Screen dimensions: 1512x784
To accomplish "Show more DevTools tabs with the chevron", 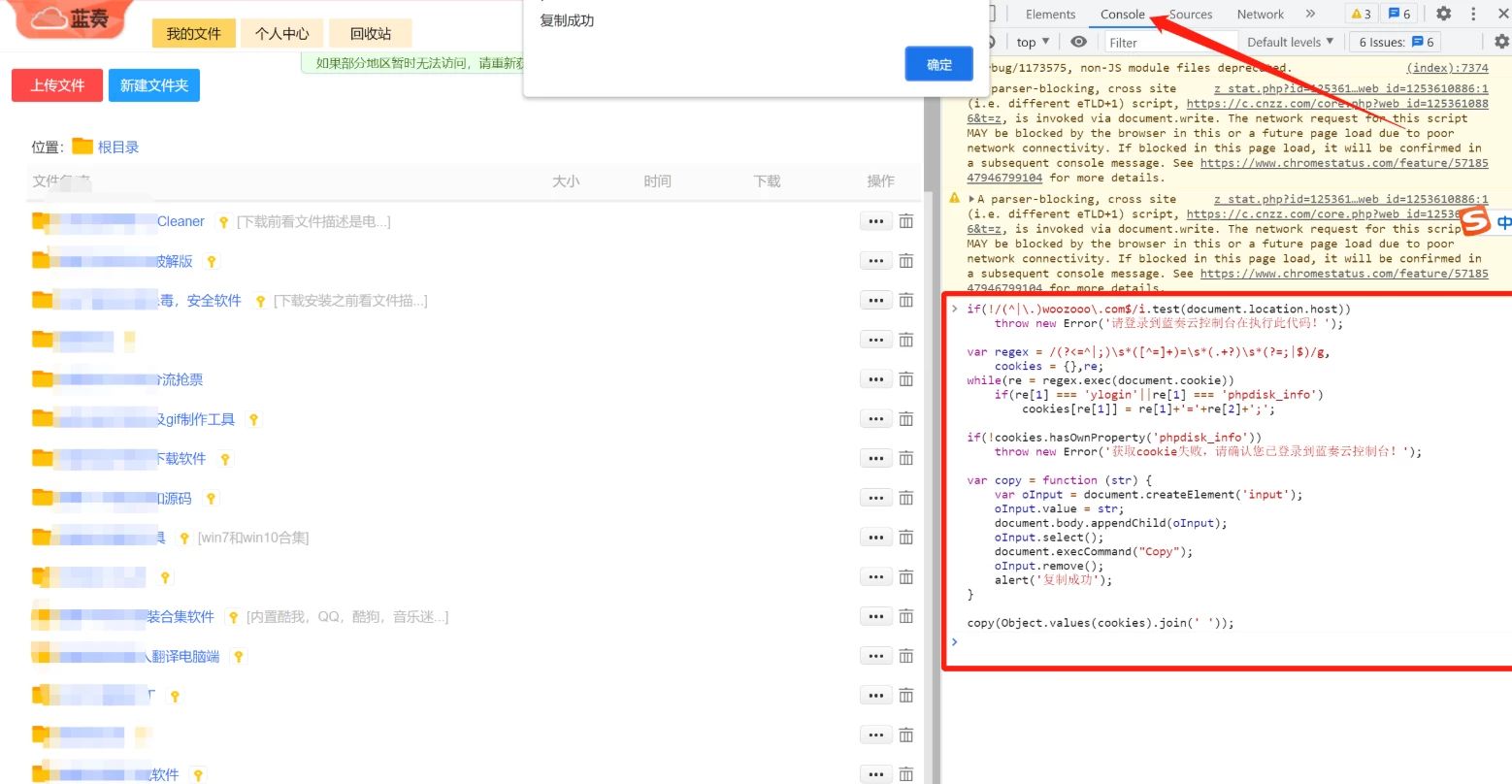I will click(1310, 14).
